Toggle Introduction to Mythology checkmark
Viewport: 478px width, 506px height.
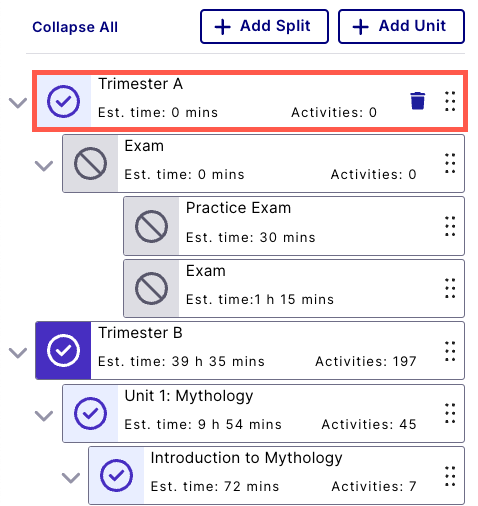(x=116, y=476)
